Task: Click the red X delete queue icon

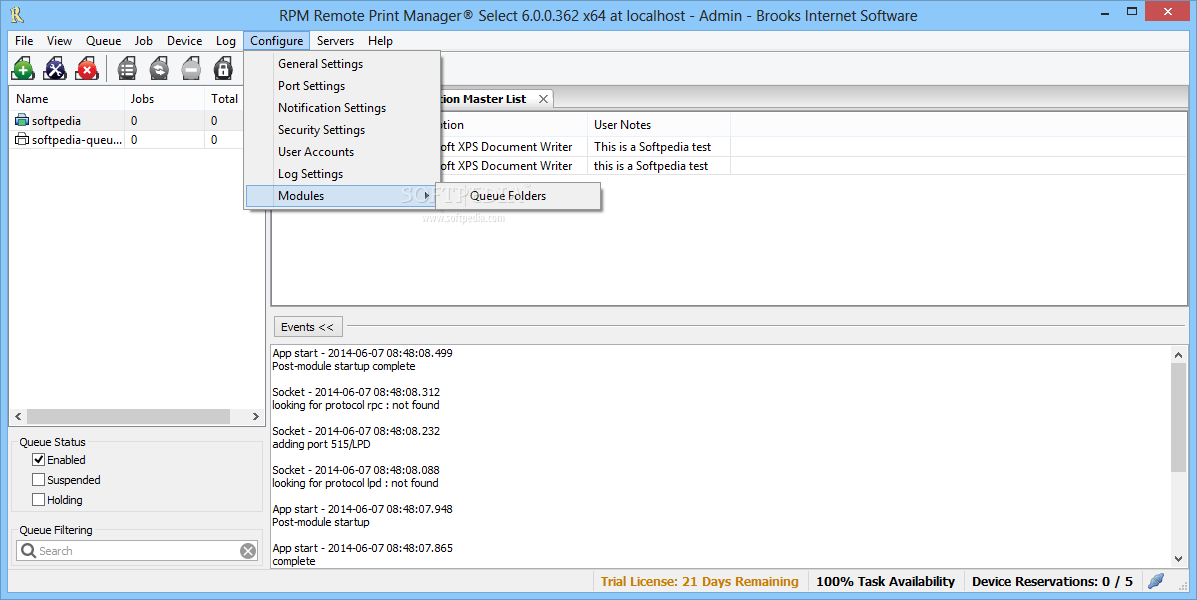Action: pos(87,69)
